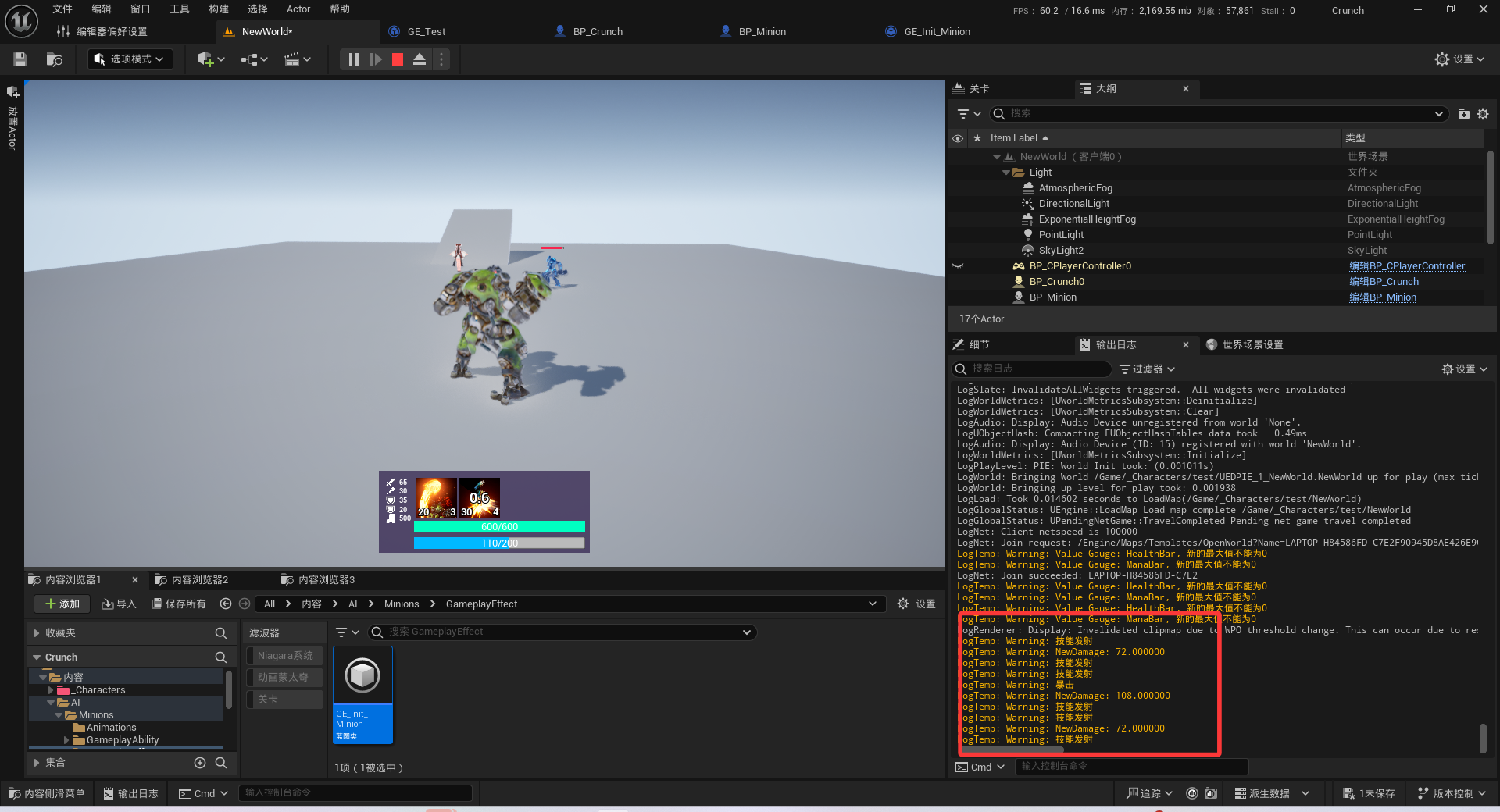Open the 构建 menu

(219, 9)
